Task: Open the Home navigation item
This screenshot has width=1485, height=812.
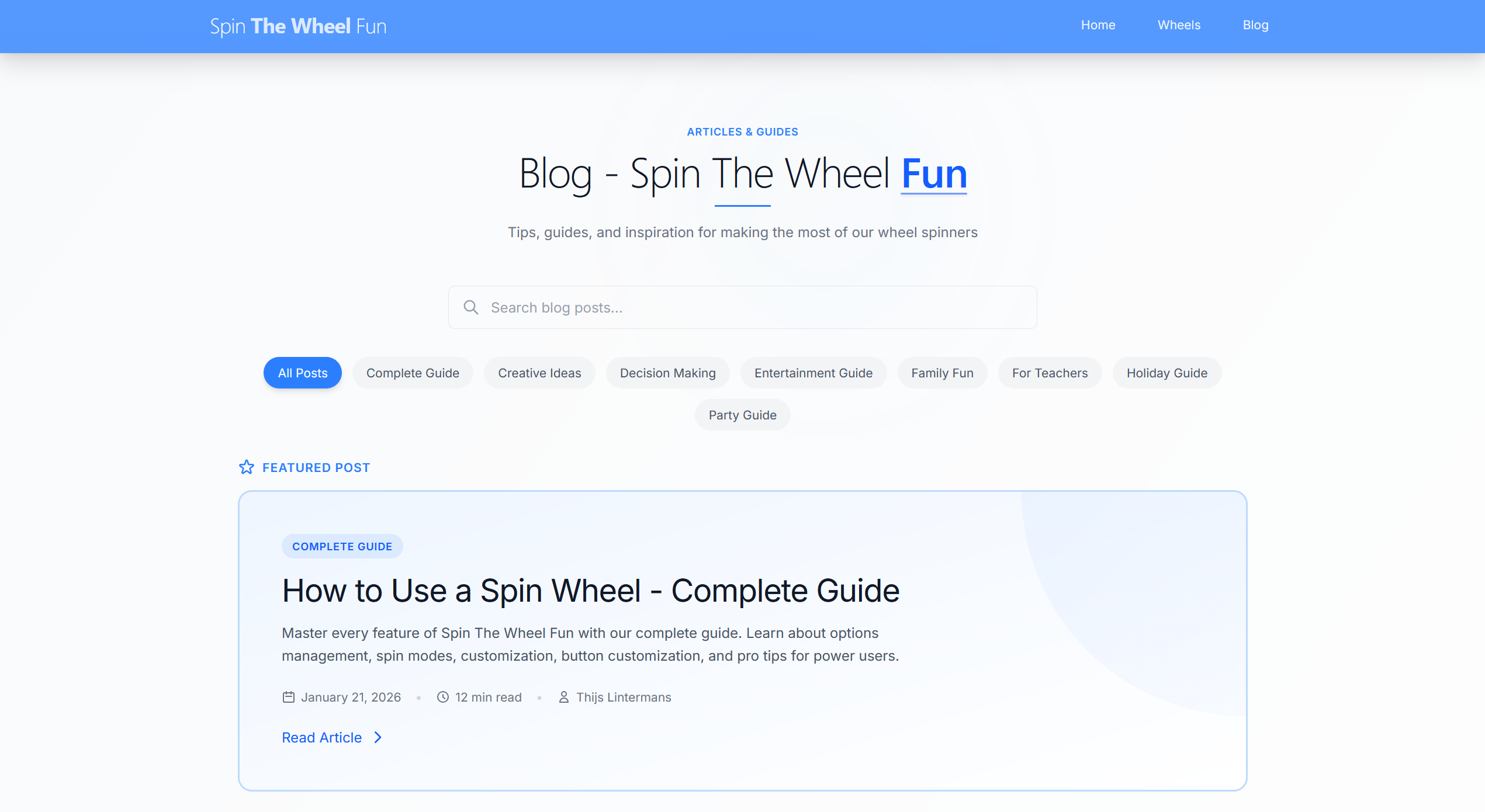Action: tap(1098, 25)
